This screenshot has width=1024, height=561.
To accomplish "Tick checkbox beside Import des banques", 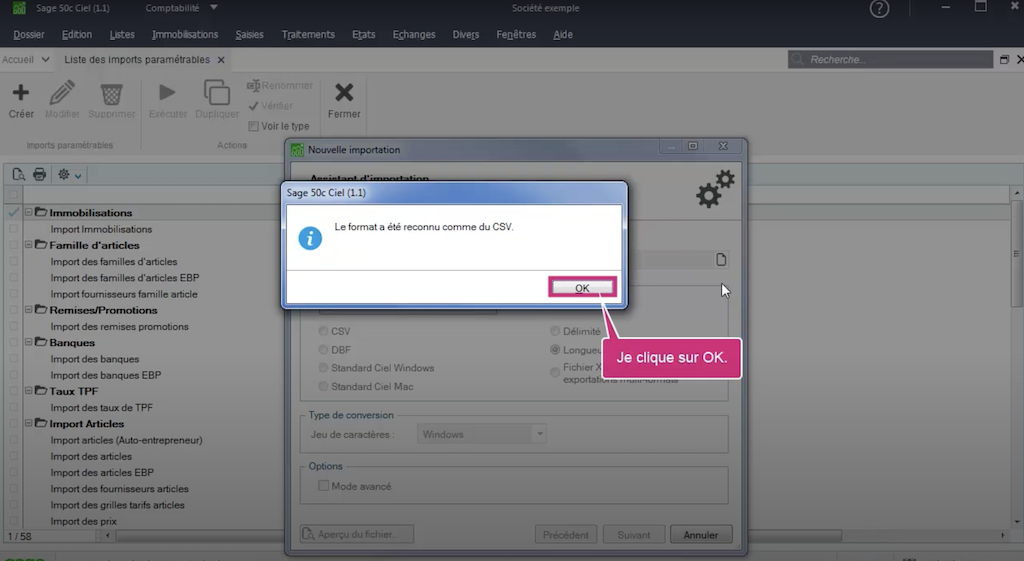I will point(14,359).
